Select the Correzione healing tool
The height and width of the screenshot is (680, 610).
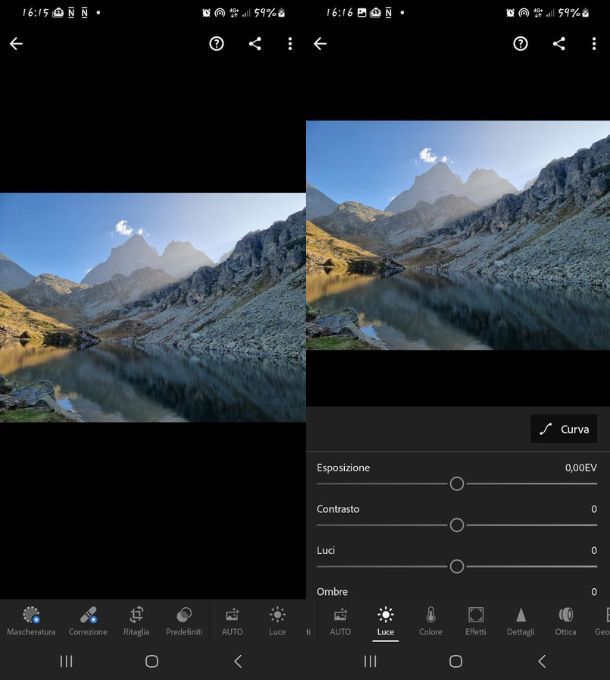tap(88, 619)
